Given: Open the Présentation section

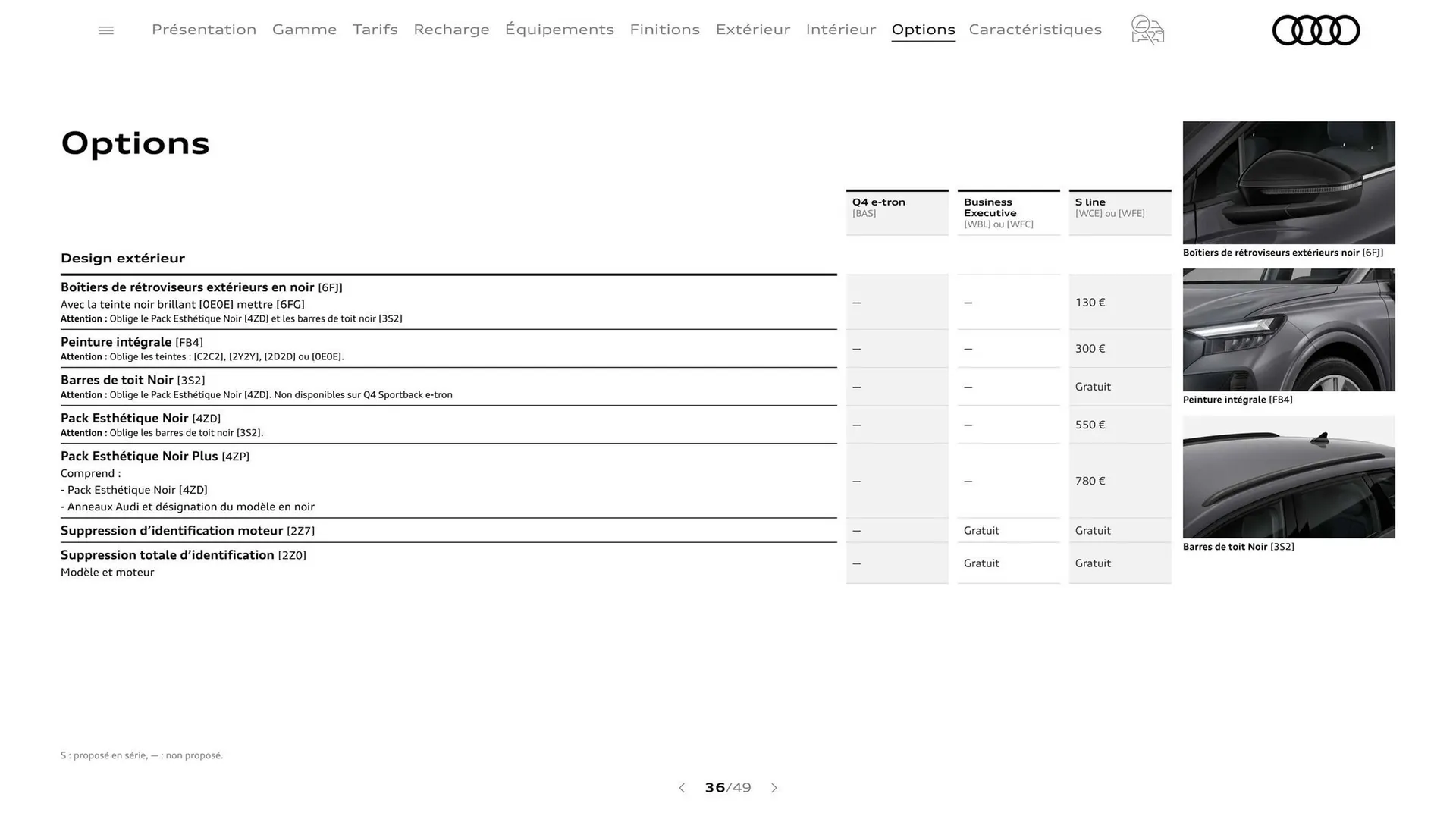Looking at the screenshot, I should click(203, 30).
